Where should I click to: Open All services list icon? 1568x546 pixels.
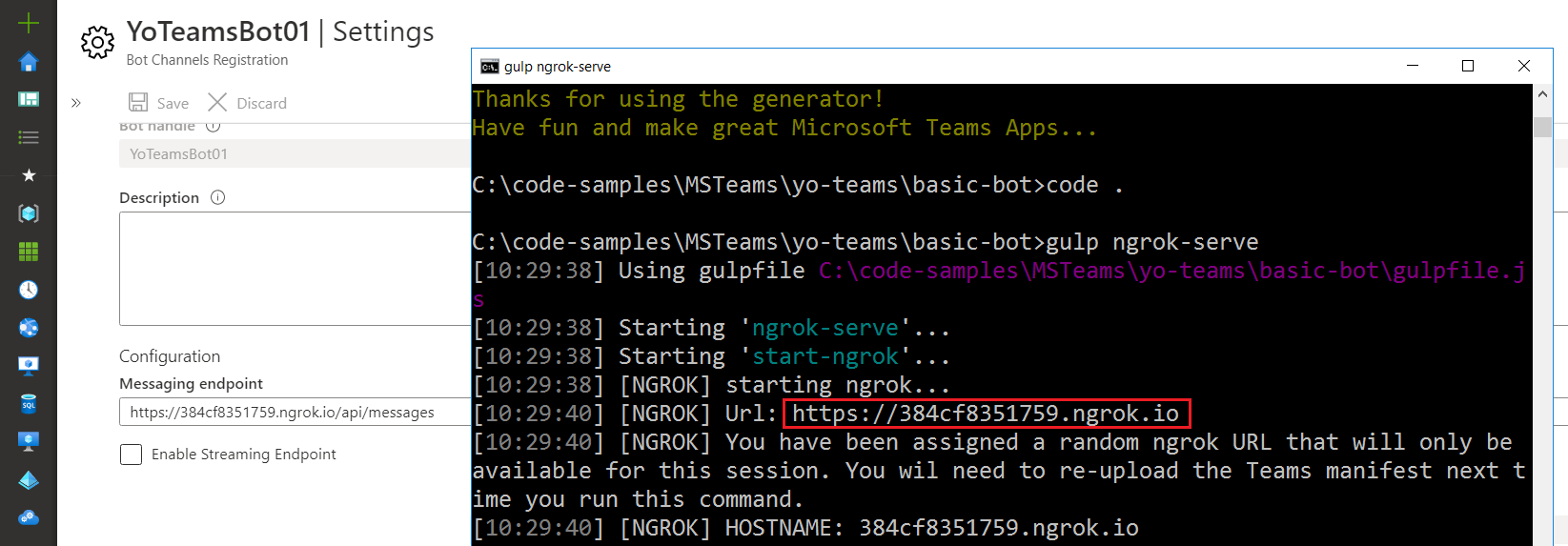(x=29, y=137)
